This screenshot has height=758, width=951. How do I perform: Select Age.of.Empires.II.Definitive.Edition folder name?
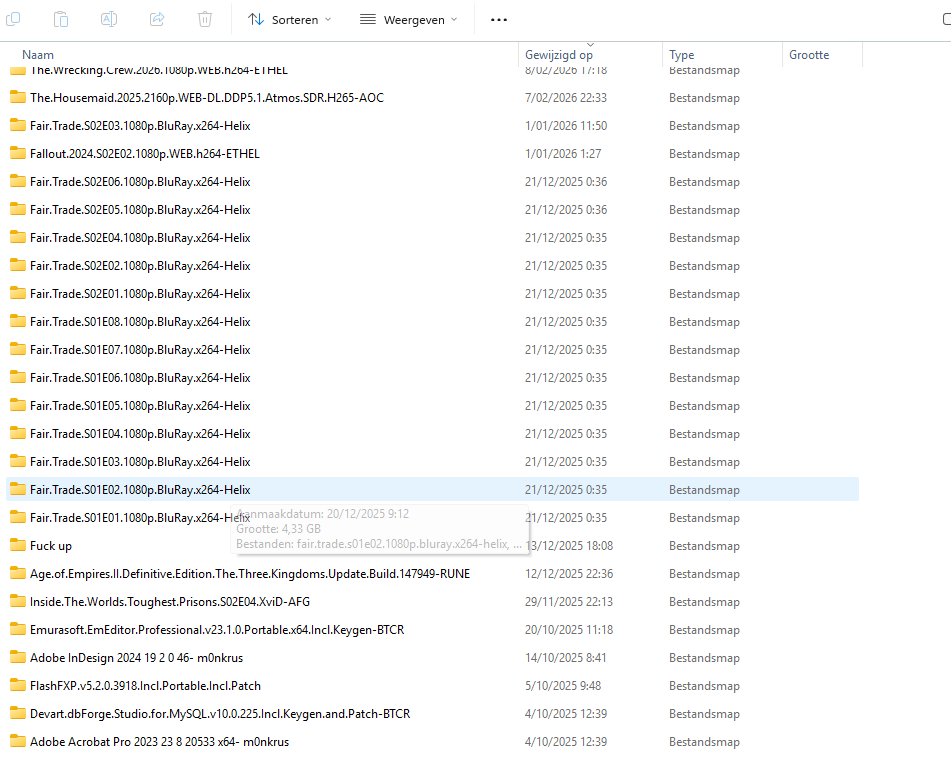tap(250, 574)
